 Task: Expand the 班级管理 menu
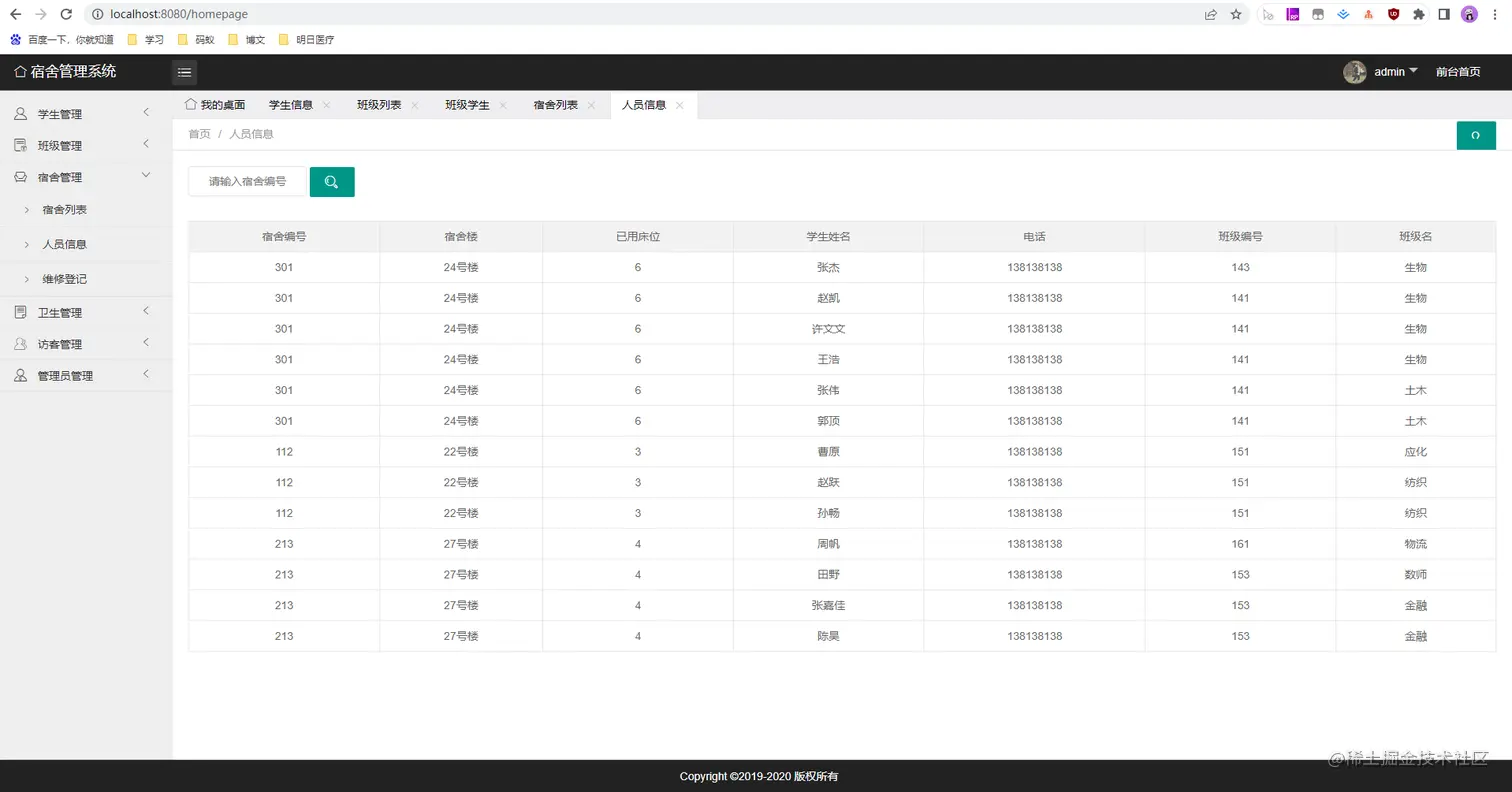(146, 144)
